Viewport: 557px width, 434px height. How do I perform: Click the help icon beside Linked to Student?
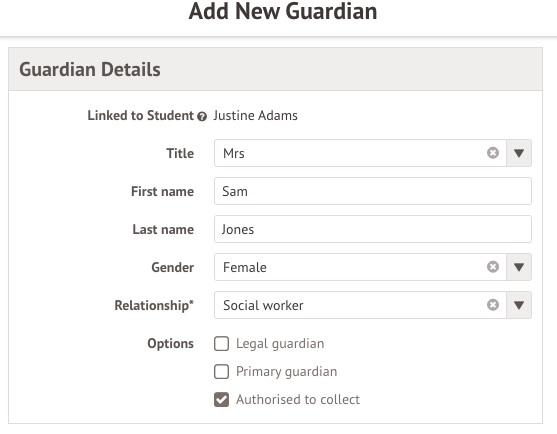click(x=202, y=116)
